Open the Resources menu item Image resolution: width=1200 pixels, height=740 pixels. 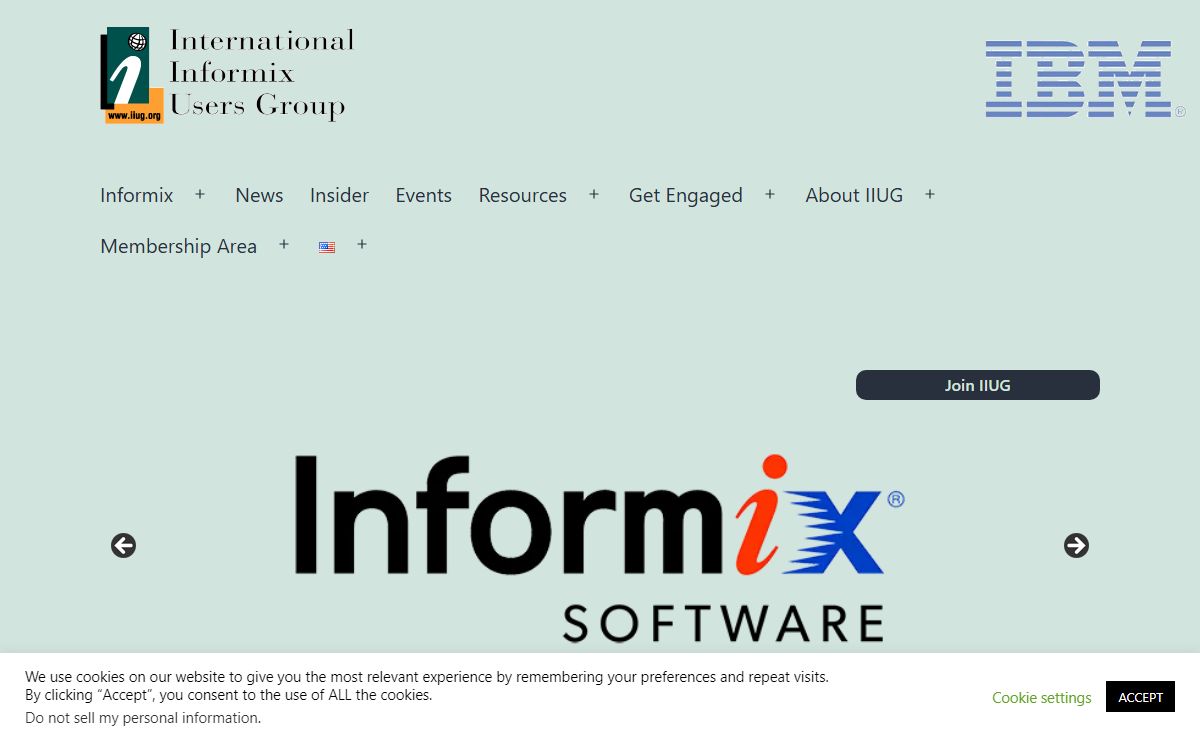pyautogui.click(x=523, y=195)
